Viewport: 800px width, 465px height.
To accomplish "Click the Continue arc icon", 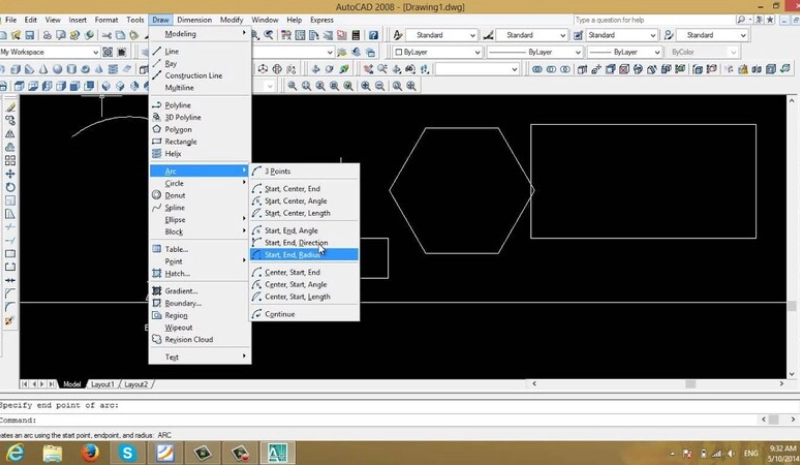I will 257,314.
